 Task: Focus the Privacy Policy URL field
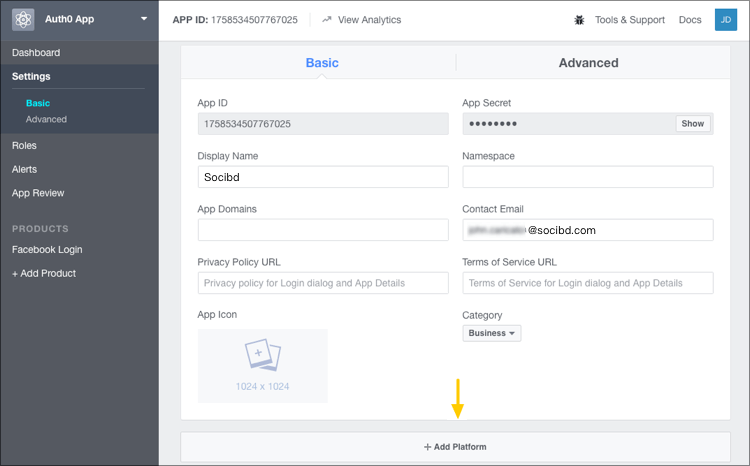pyautogui.click(x=323, y=283)
